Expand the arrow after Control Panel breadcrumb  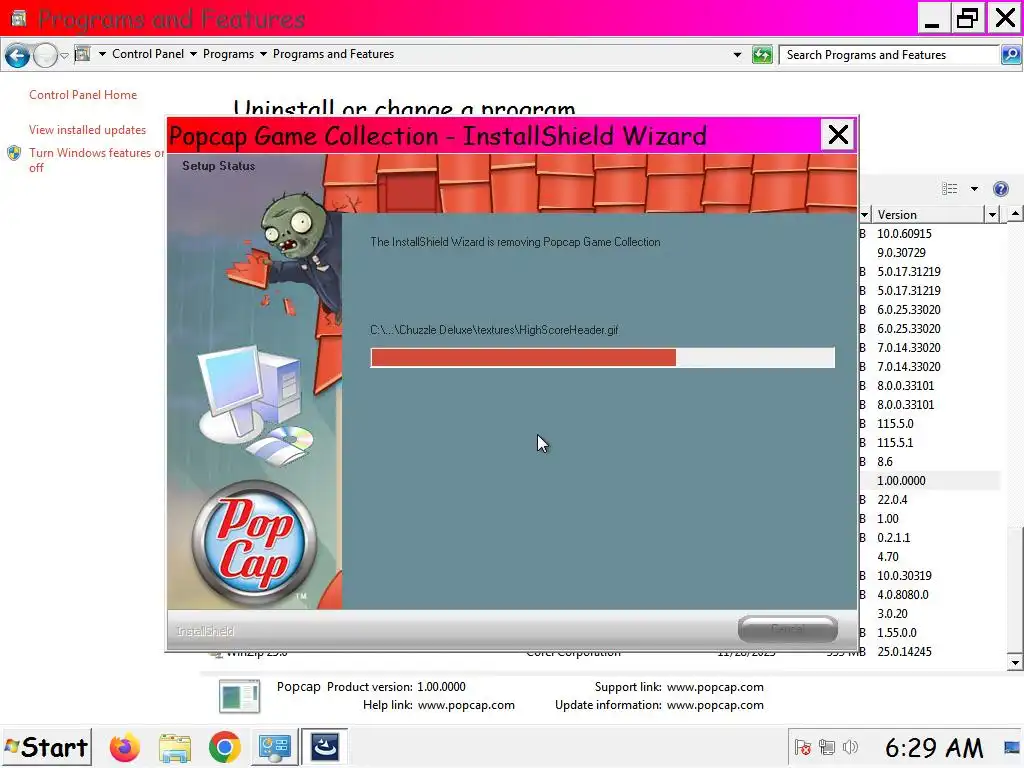[193, 54]
